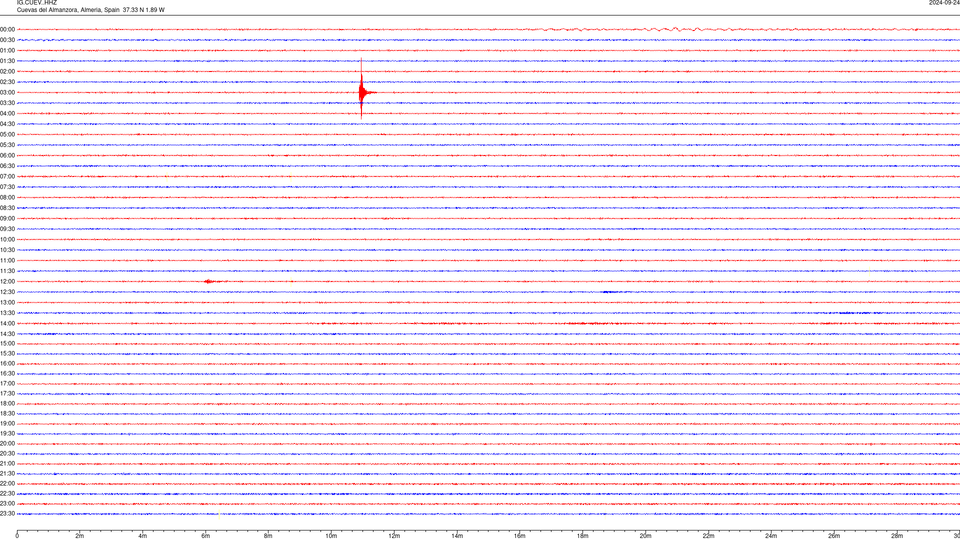Choose the 10:30 time label
This screenshot has width=960, height=540.
[x=7, y=250]
